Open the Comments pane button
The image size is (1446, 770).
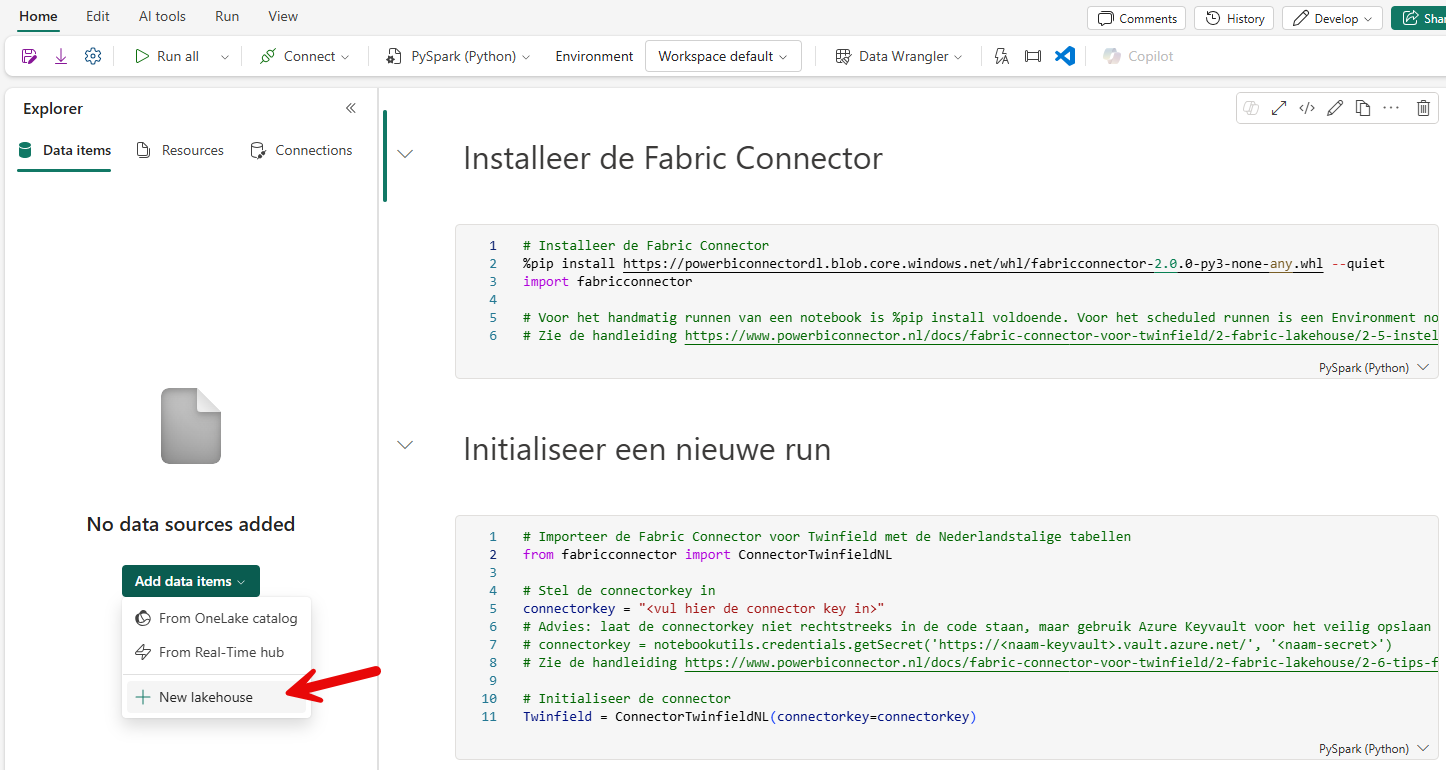1136,18
